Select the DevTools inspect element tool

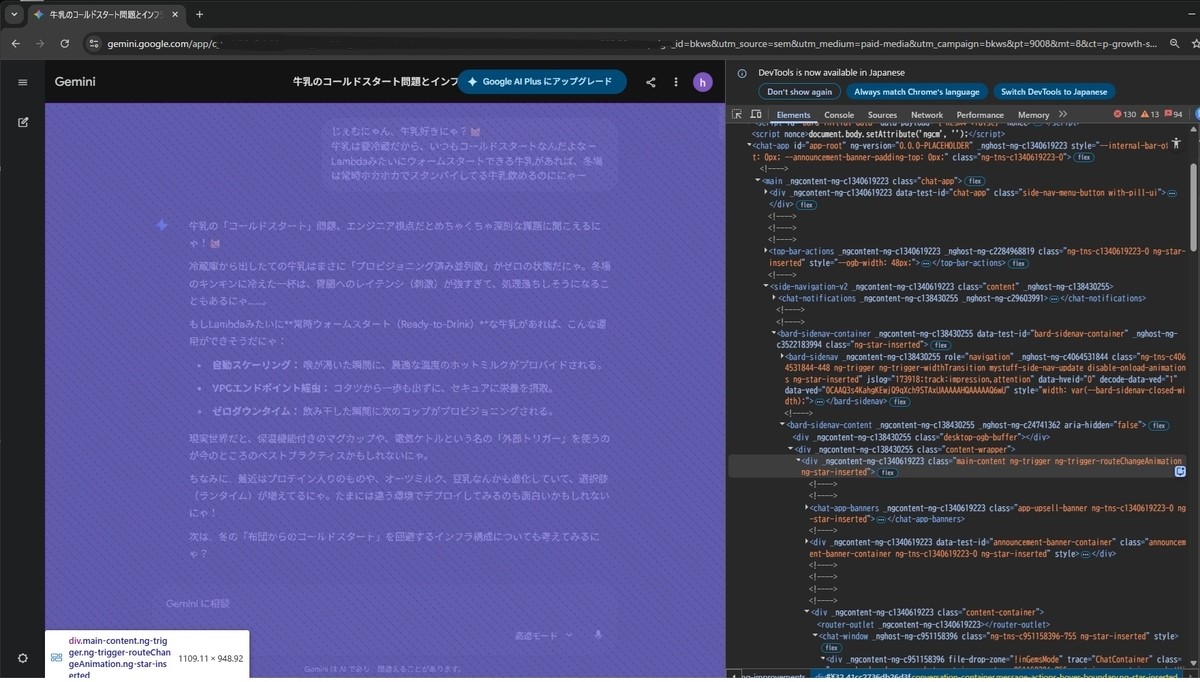click(x=738, y=115)
